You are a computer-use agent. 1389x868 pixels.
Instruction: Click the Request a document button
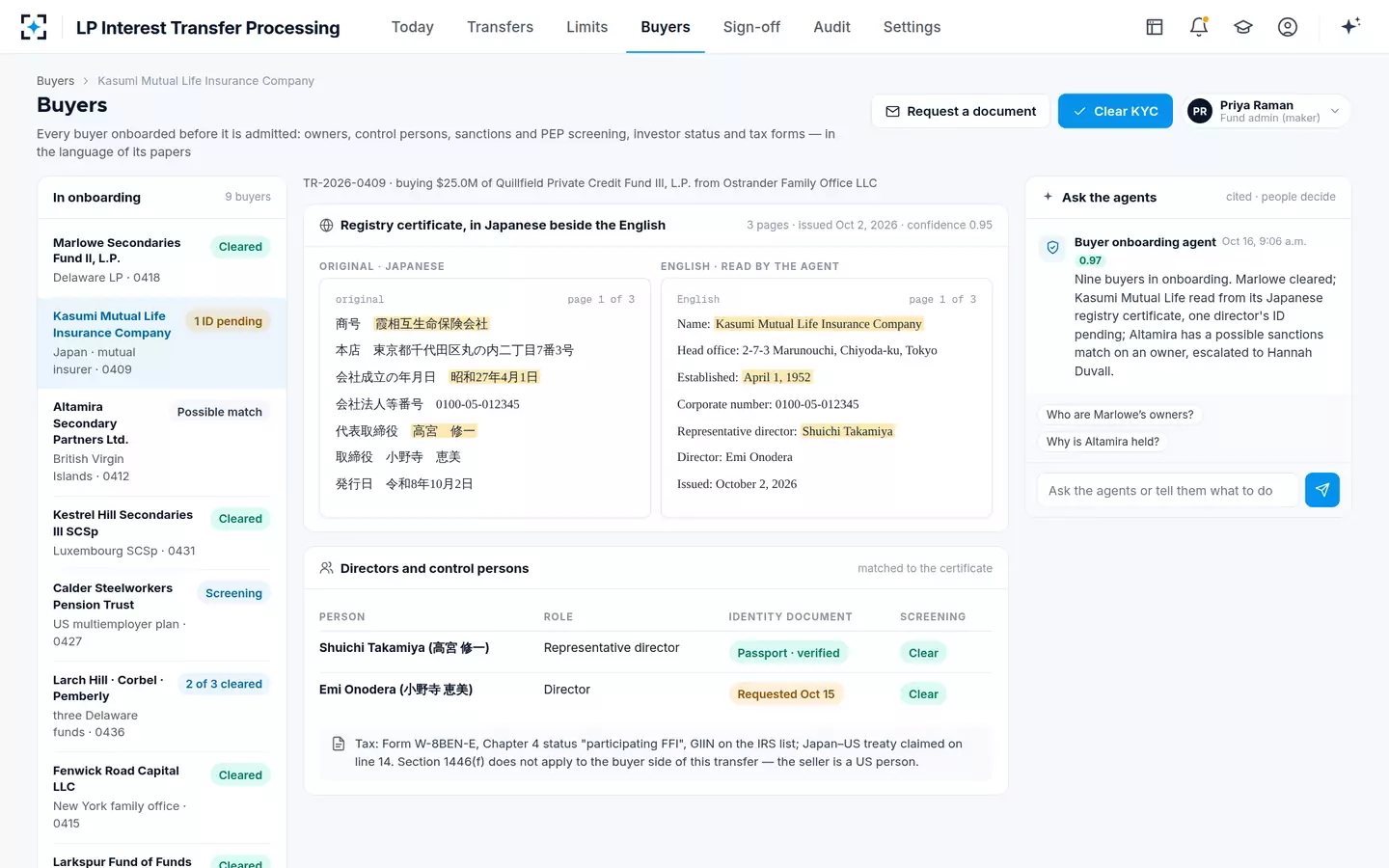click(x=961, y=111)
